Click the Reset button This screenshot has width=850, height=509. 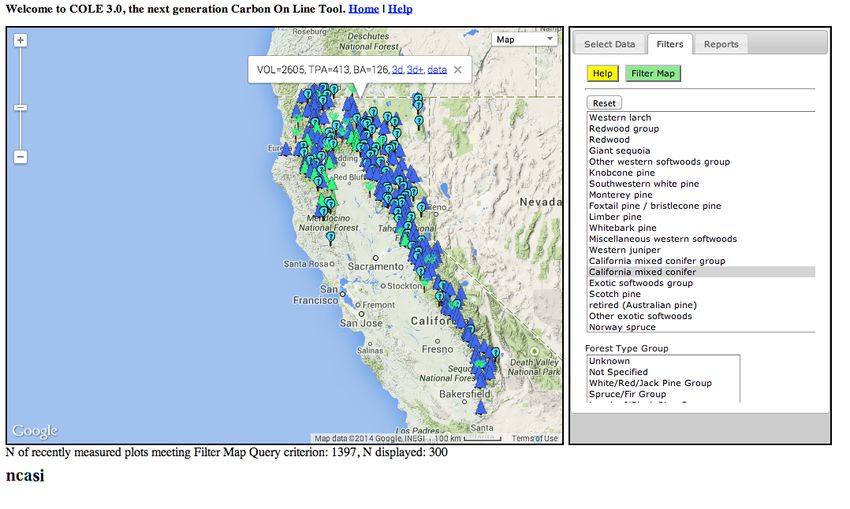(x=604, y=103)
